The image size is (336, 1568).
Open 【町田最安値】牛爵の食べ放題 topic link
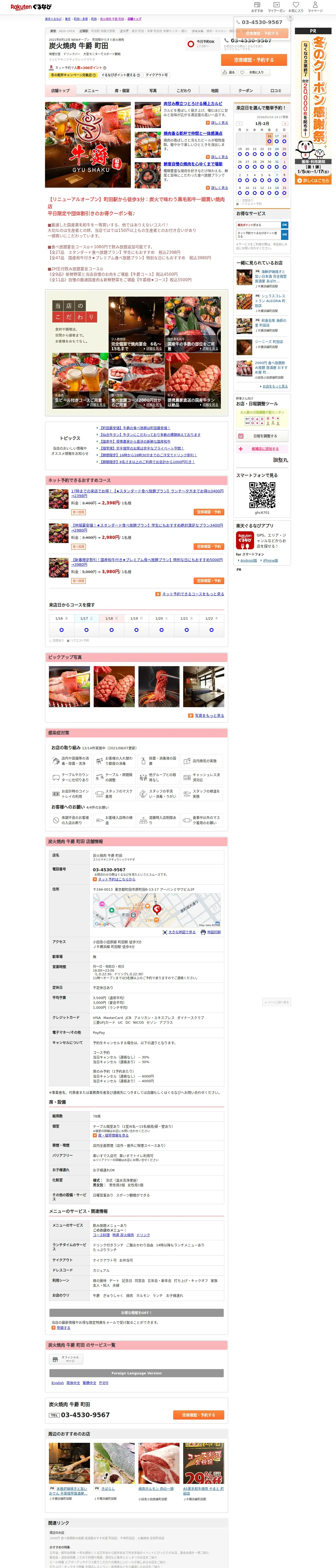coord(135,428)
